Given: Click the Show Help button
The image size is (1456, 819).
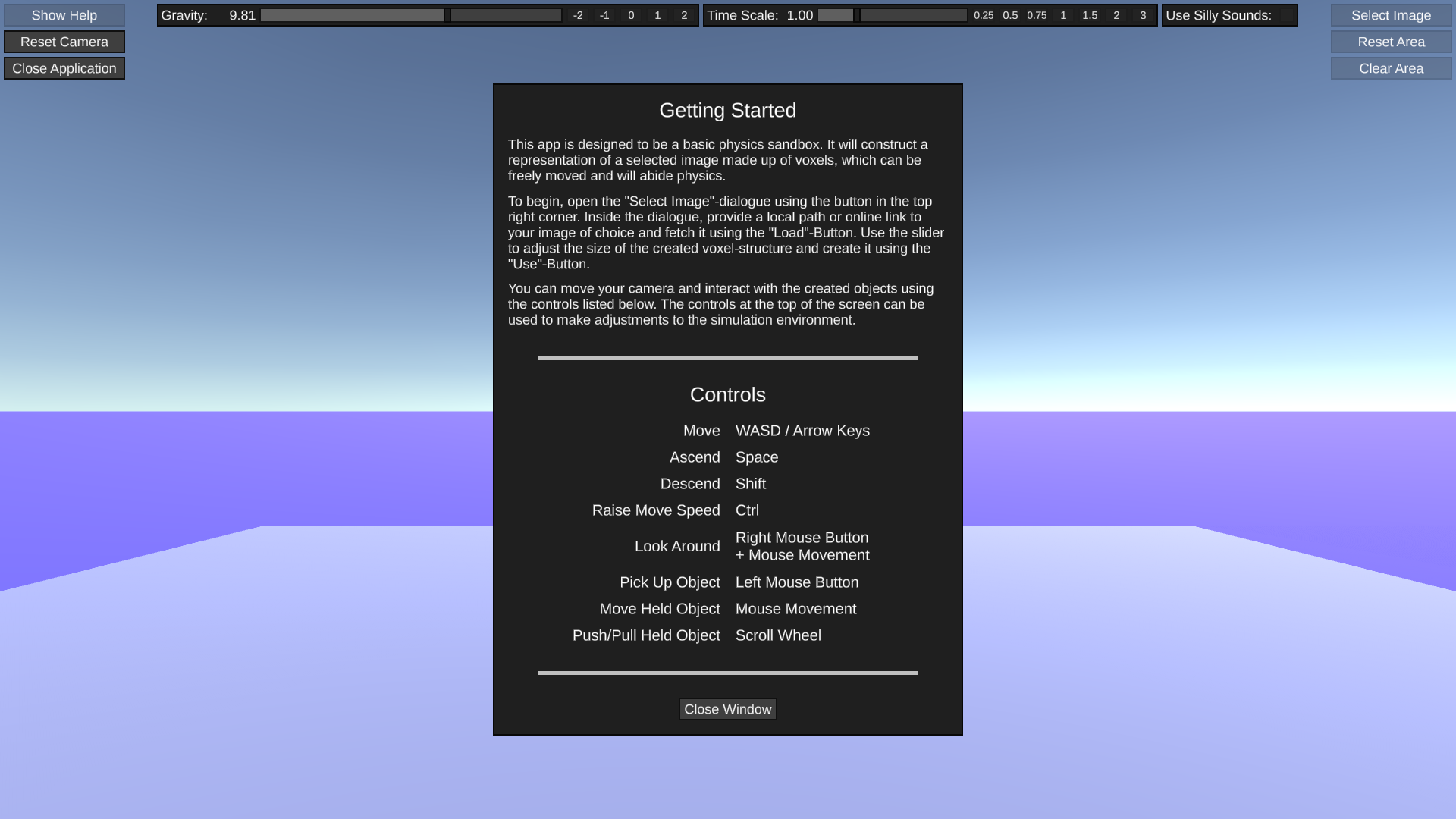Looking at the screenshot, I should point(64,15).
